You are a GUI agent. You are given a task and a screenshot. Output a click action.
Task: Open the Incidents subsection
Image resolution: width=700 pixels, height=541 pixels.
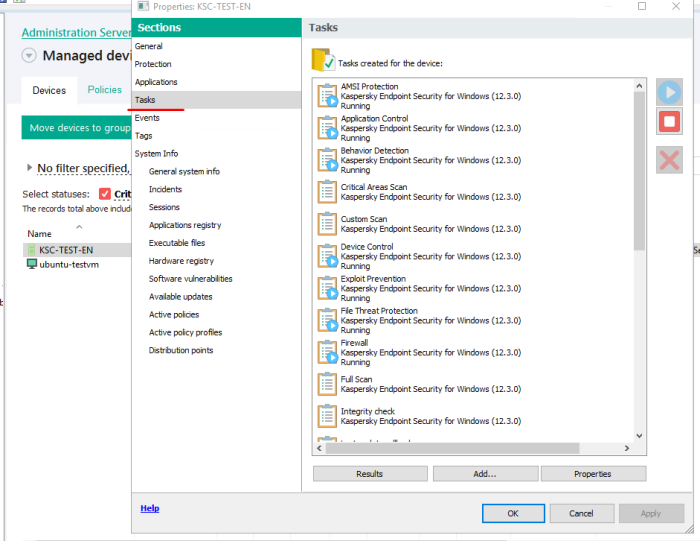(x=165, y=189)
